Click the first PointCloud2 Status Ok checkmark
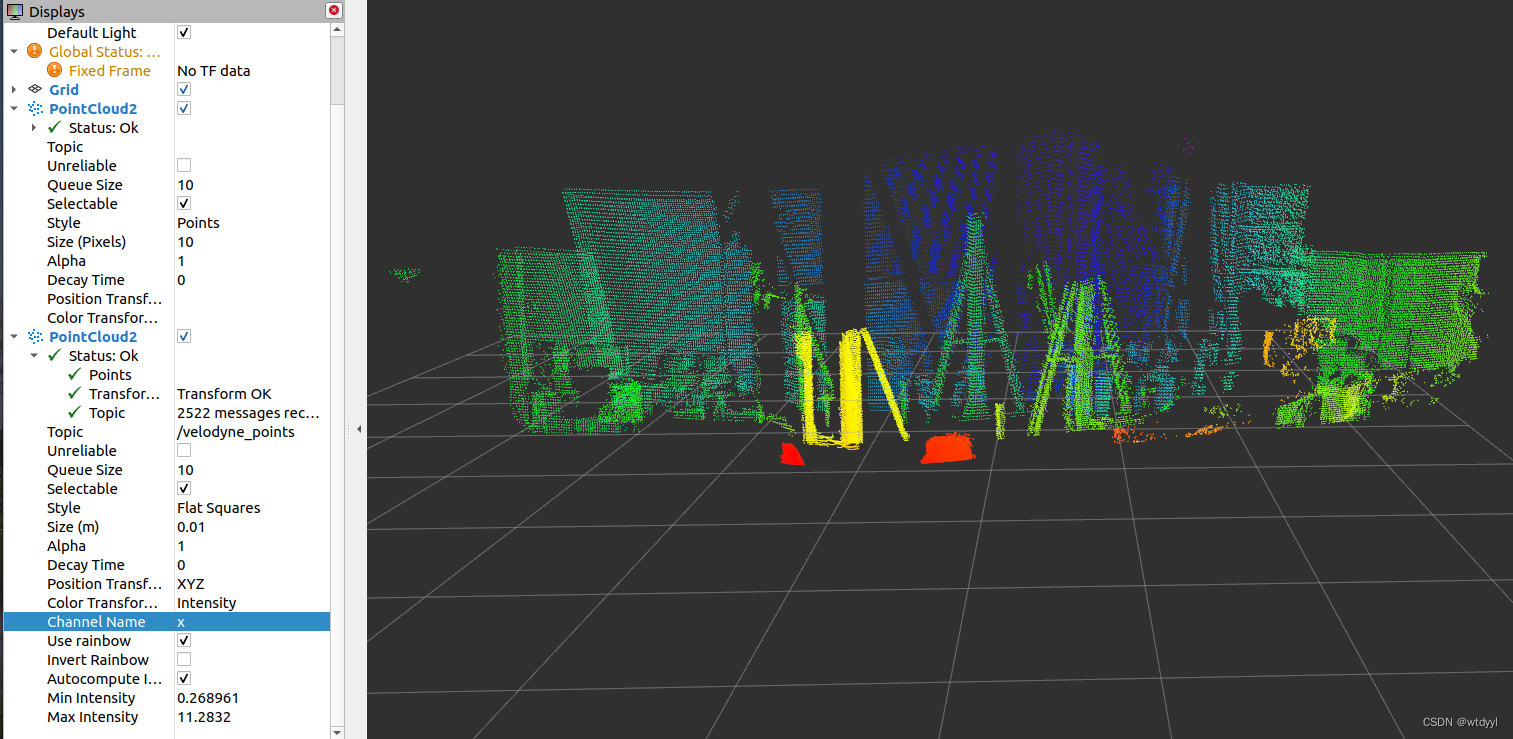The height and width of the screenshot is (739, 1513). click(55, 127)
